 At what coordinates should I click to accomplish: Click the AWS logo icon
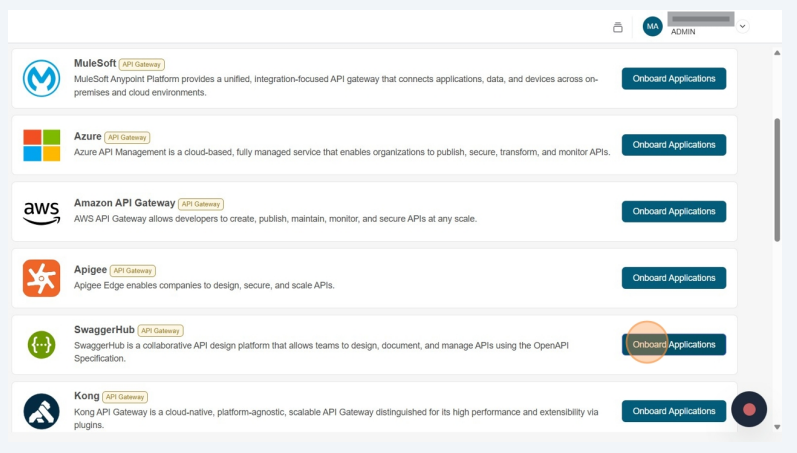[42, 211]
